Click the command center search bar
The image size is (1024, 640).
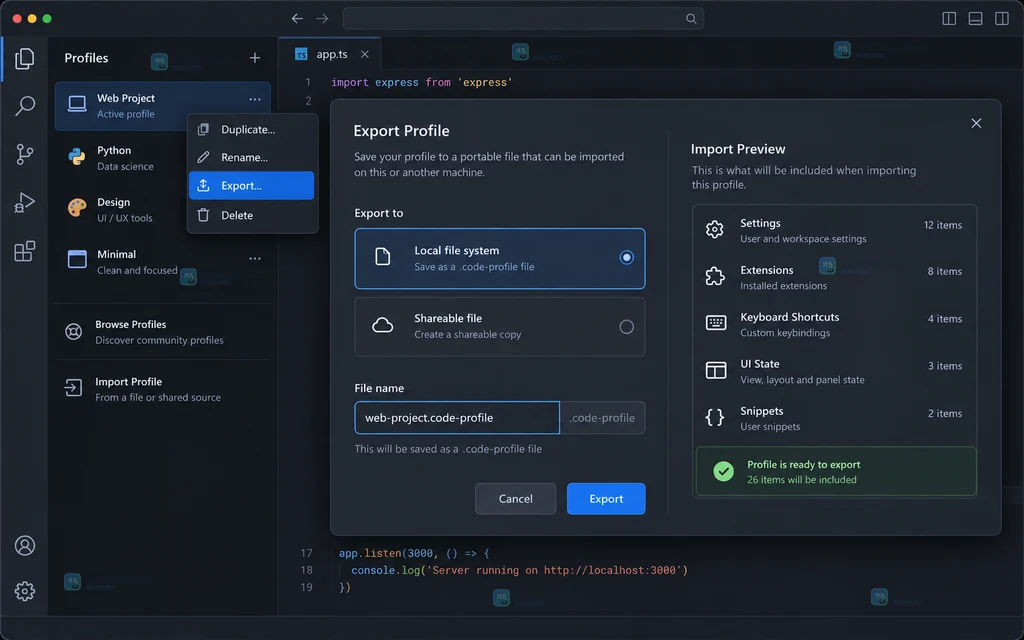pyautogui.click(x=523, y=18)
